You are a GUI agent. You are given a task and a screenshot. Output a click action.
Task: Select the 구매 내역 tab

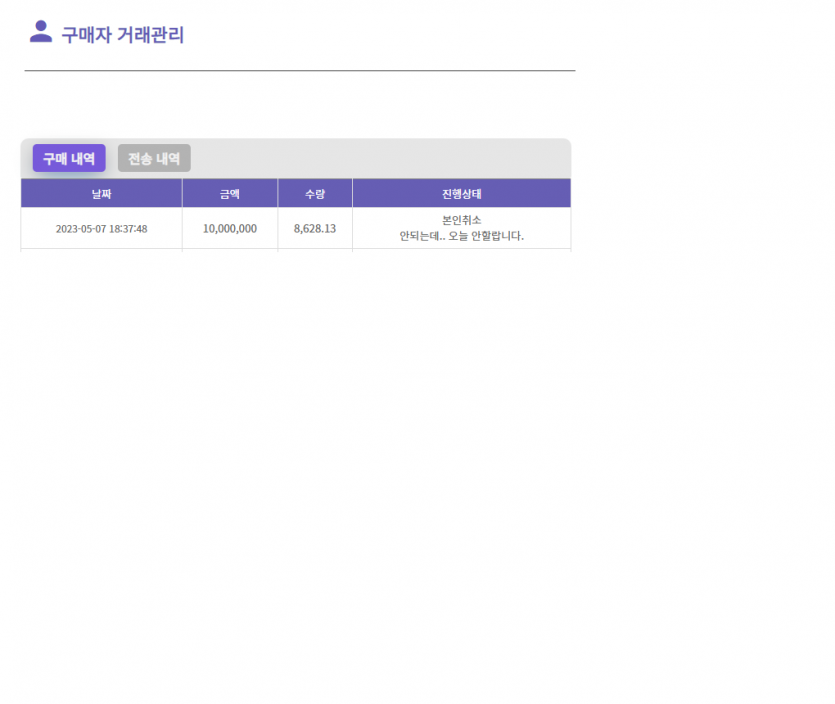pos(69,158)
